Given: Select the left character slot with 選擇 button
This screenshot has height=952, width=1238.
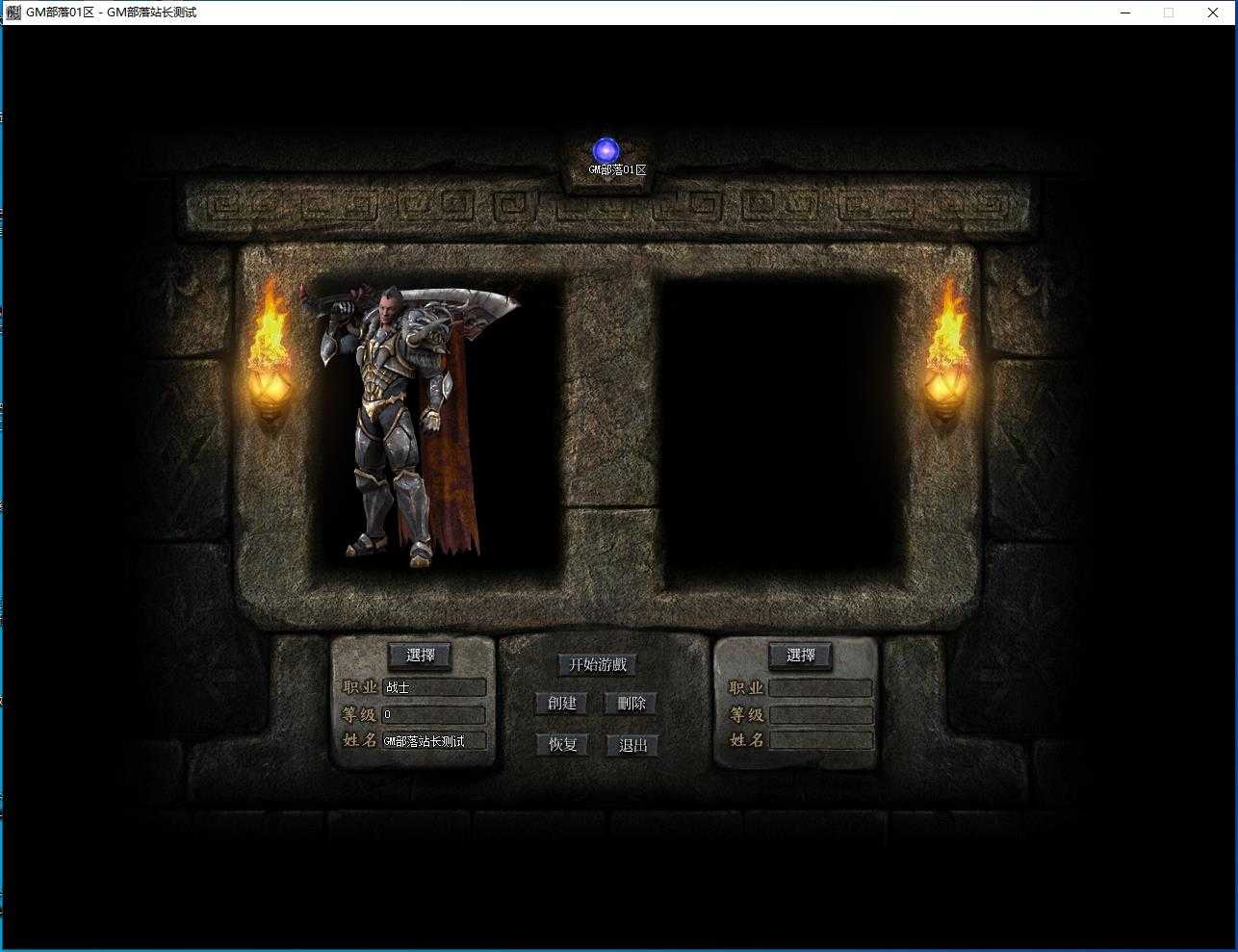Looking at the screenshot, I should [x=421, y=656].
